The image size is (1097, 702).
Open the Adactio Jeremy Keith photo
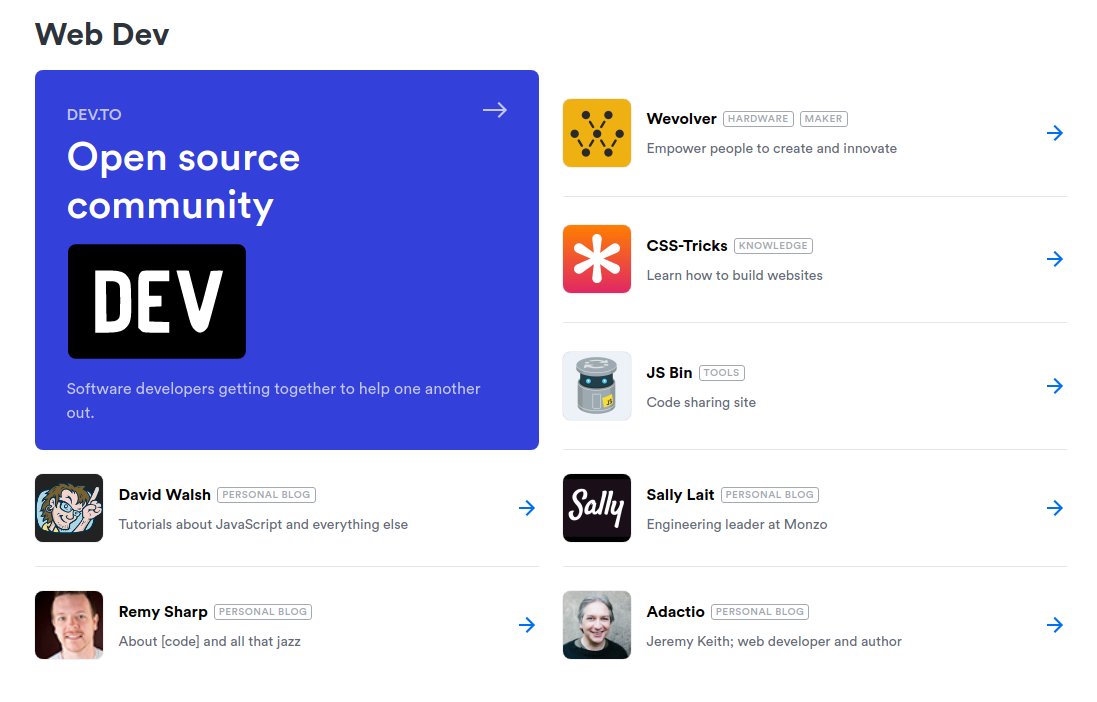point(597,625)
